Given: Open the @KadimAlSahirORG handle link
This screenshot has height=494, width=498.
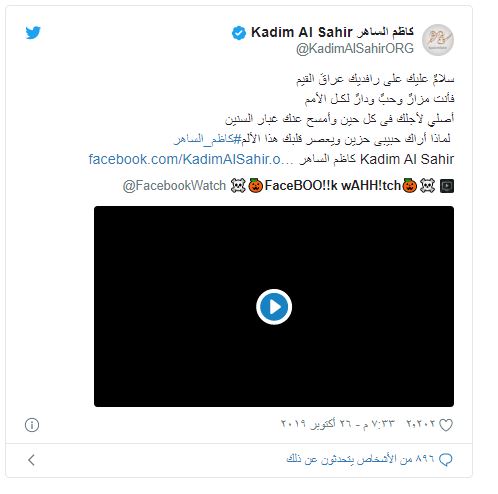Looking at the screenshot, I should [355, 49].
